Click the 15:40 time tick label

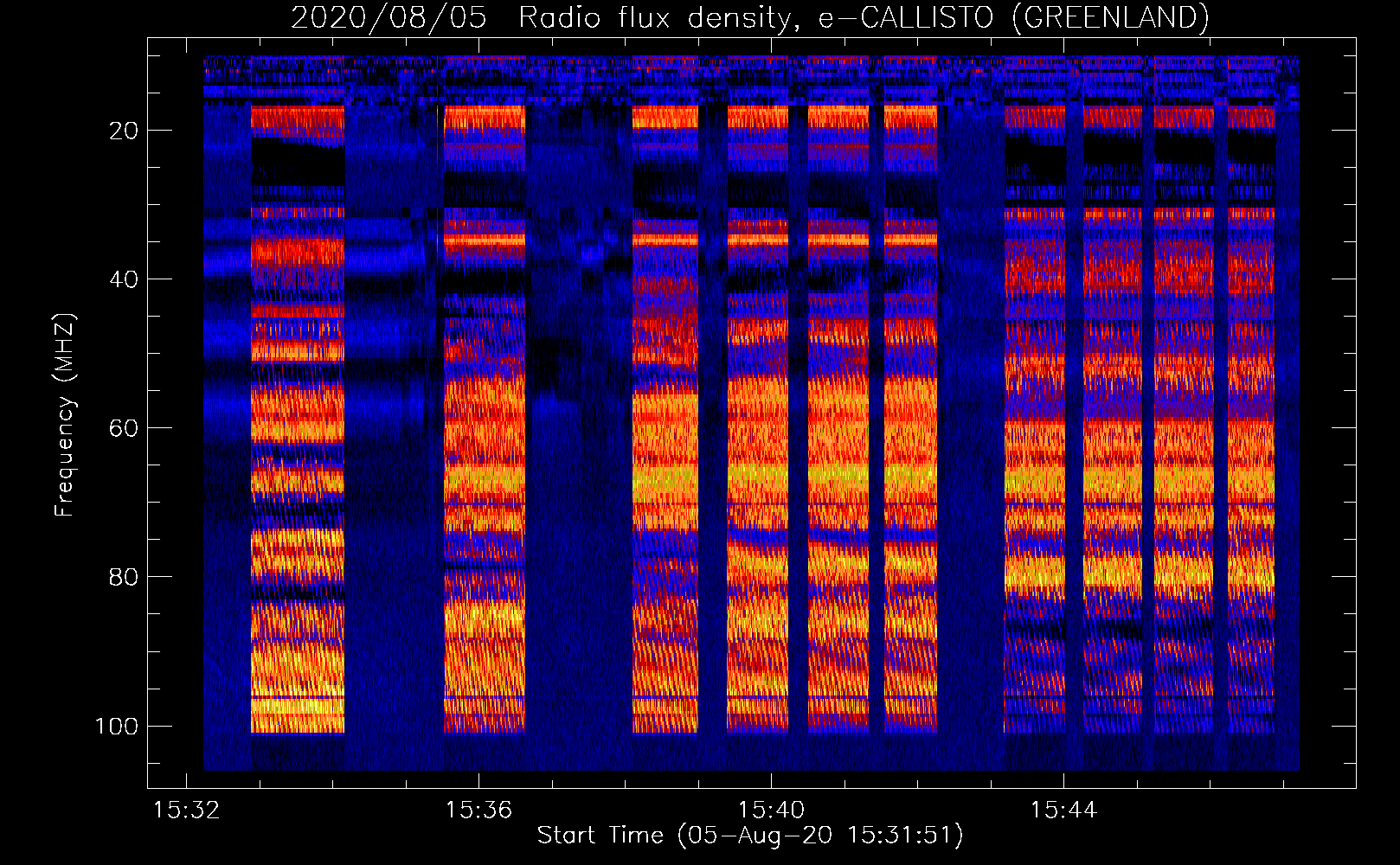click(771, 811)
